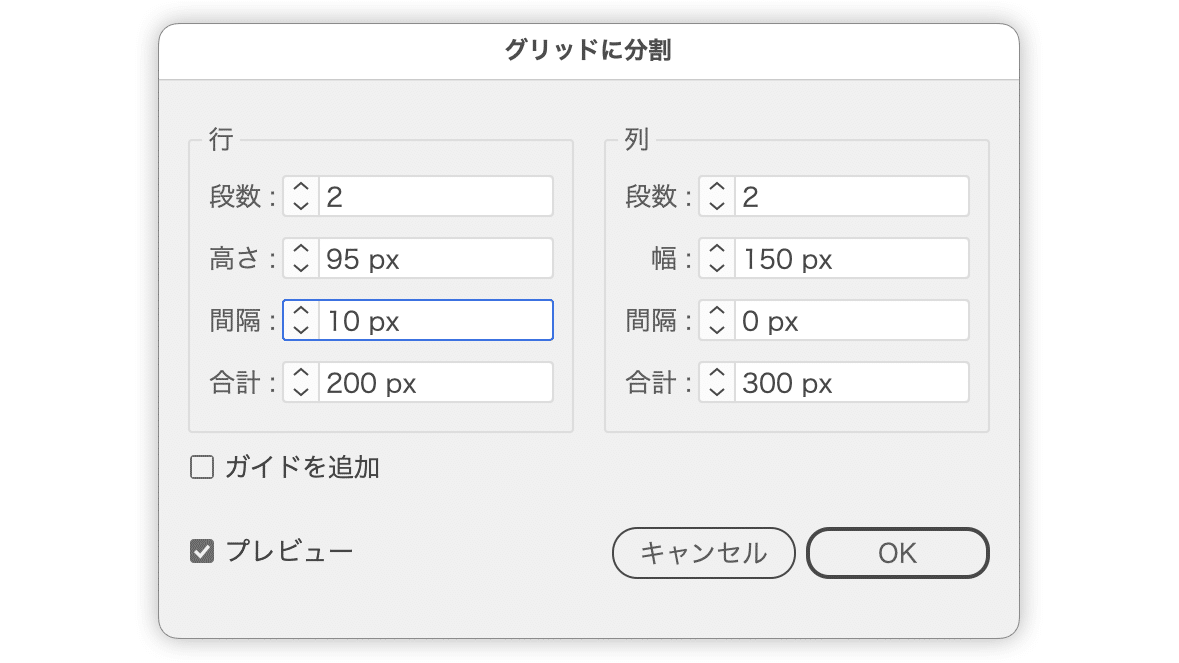1179x663 pixels.
Task: Click the 行 group label
Action: 221,139
